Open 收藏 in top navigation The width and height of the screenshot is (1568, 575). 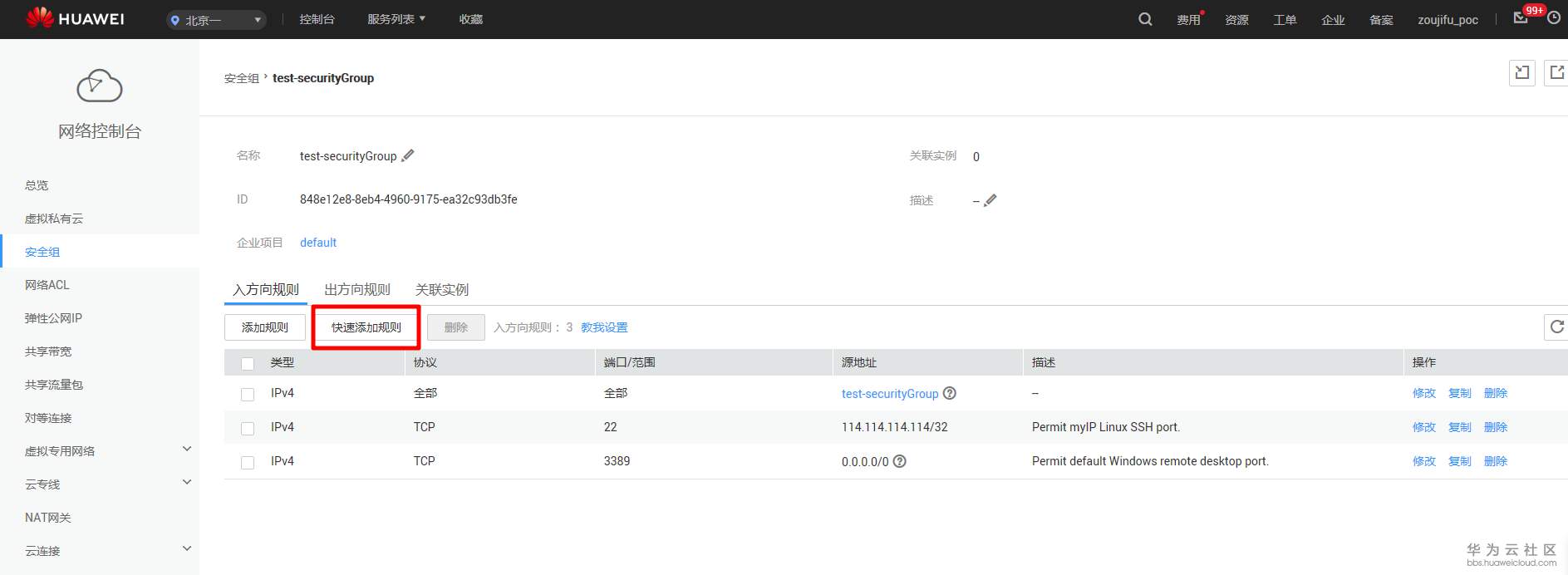coord(471,19)
